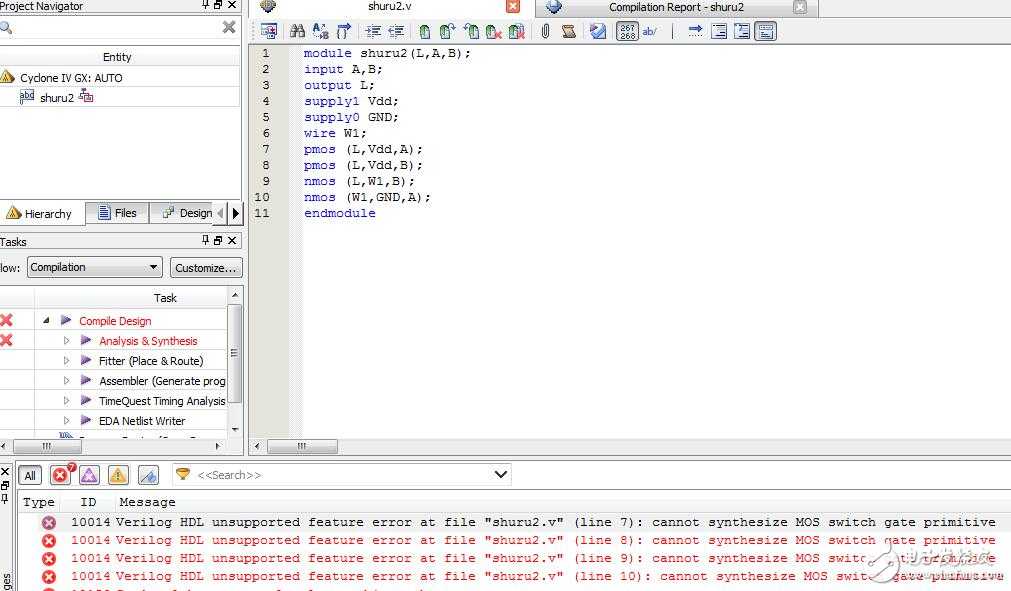Click the analyze current file checkmark icon

click(x=598, y=31)
